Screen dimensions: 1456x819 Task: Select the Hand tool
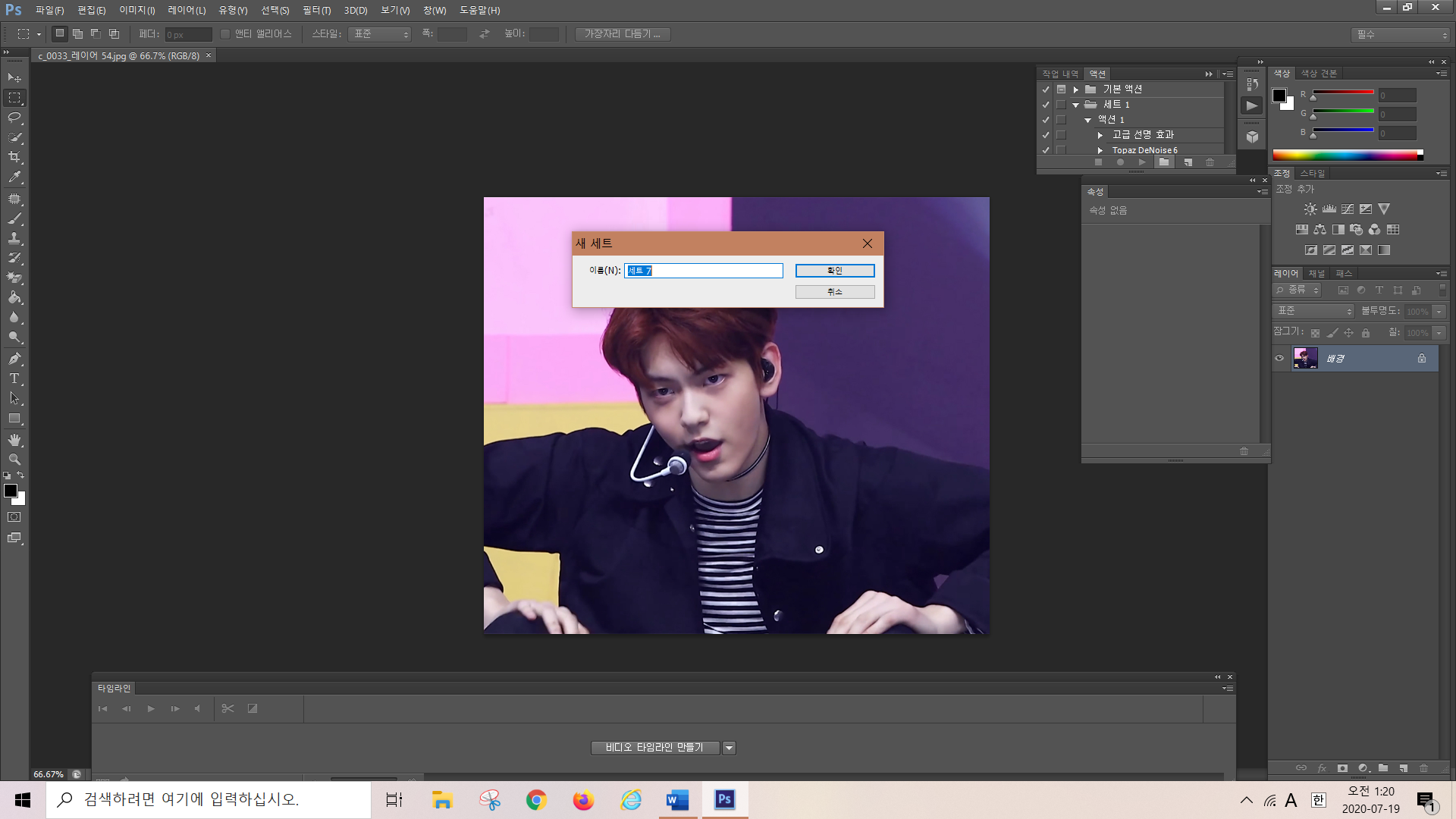click(x=14, y=440)
